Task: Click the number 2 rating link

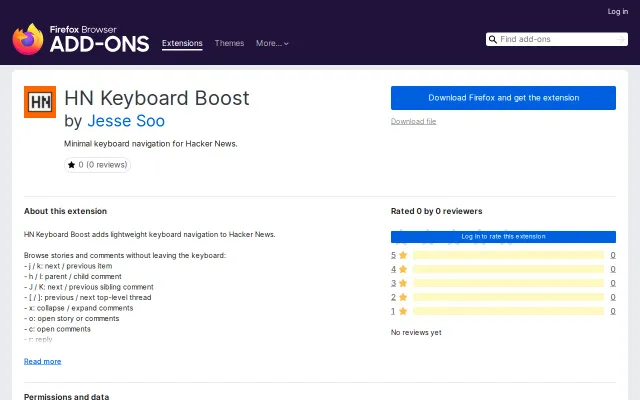Action: 393,297
